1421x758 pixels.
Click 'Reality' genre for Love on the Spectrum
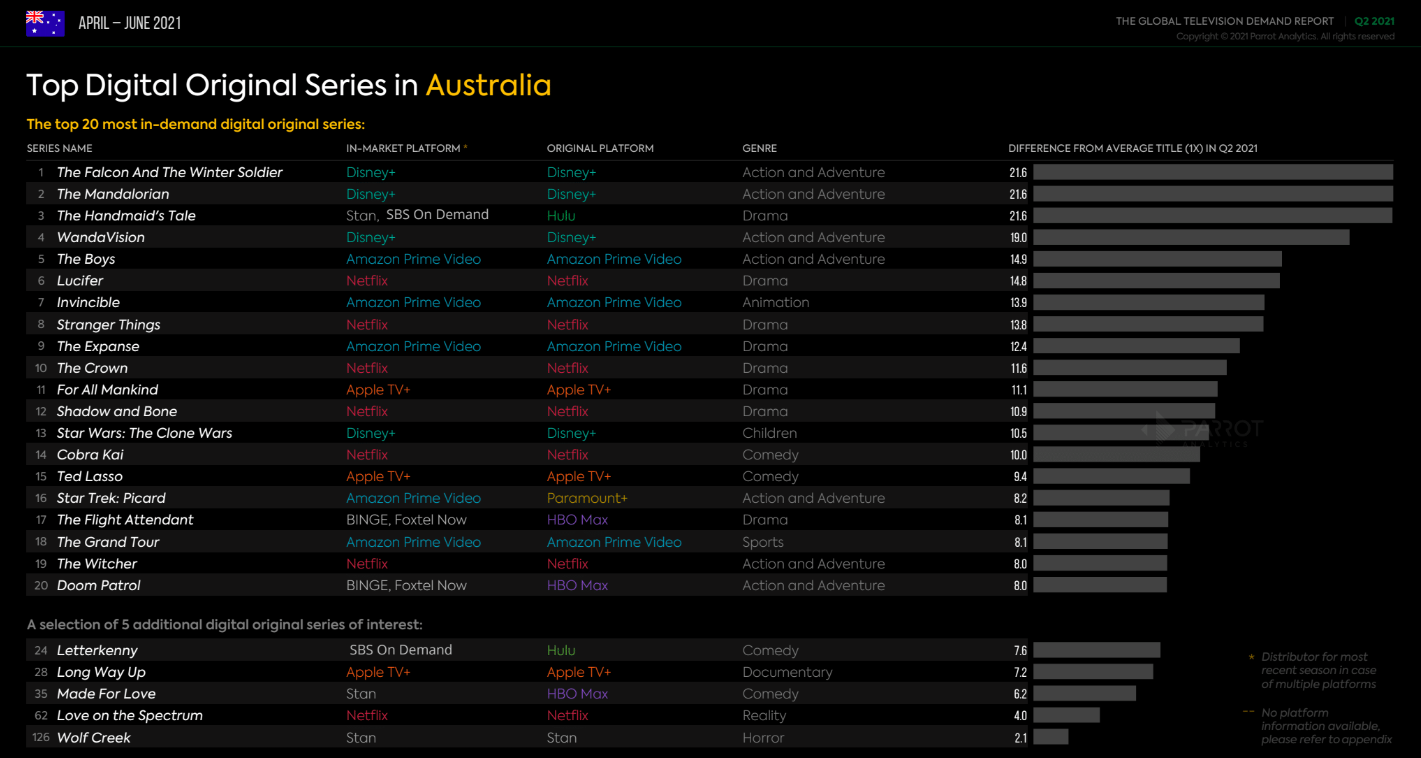click(765, 716)
